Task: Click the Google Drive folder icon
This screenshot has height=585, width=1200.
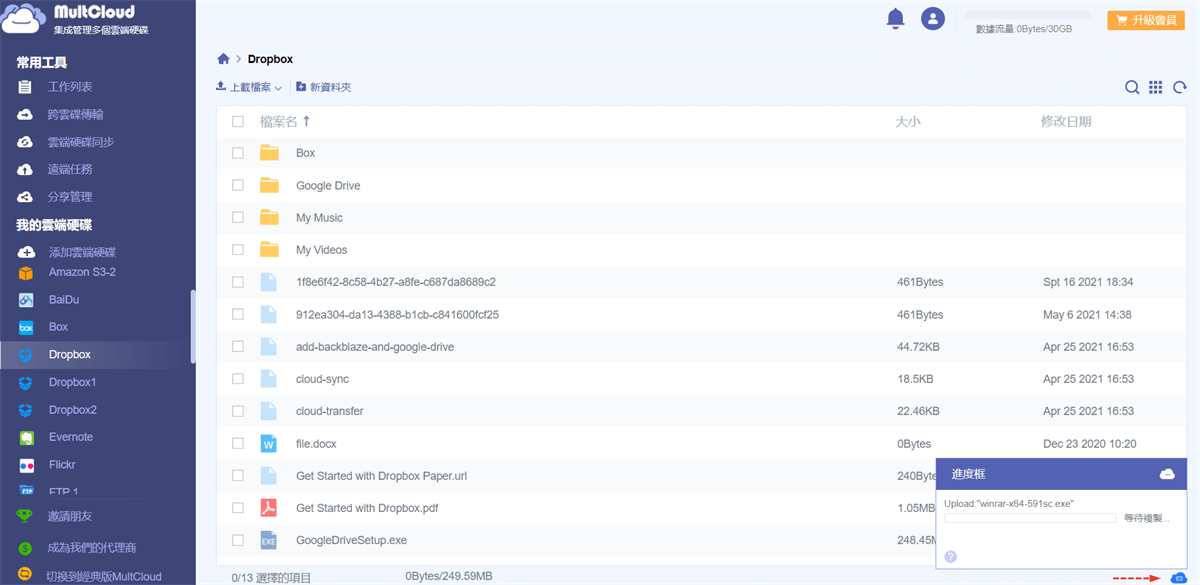Action: coord(269,185)
